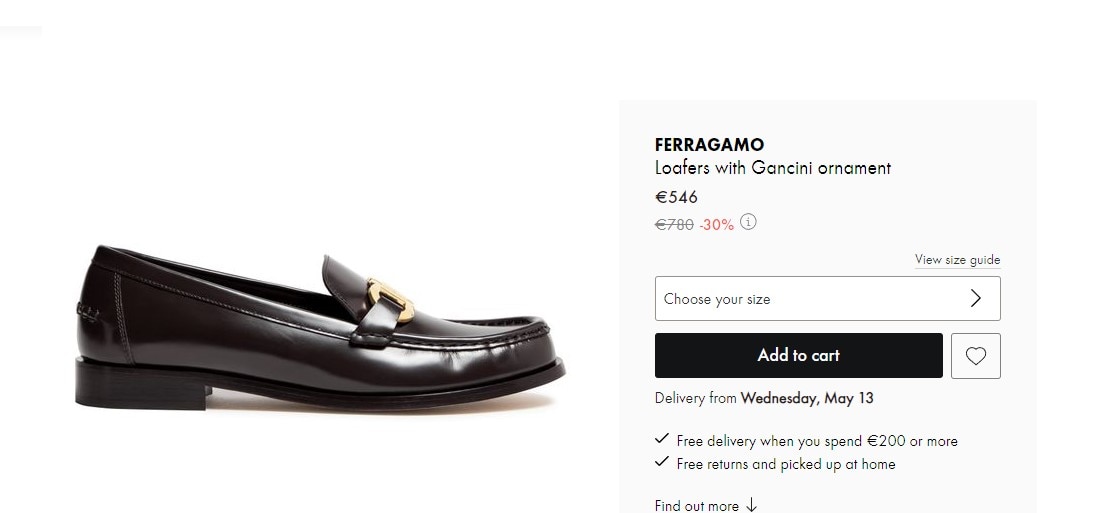
Task: Click the down arrow beside Find out more
Action: (x=752, y=505)
